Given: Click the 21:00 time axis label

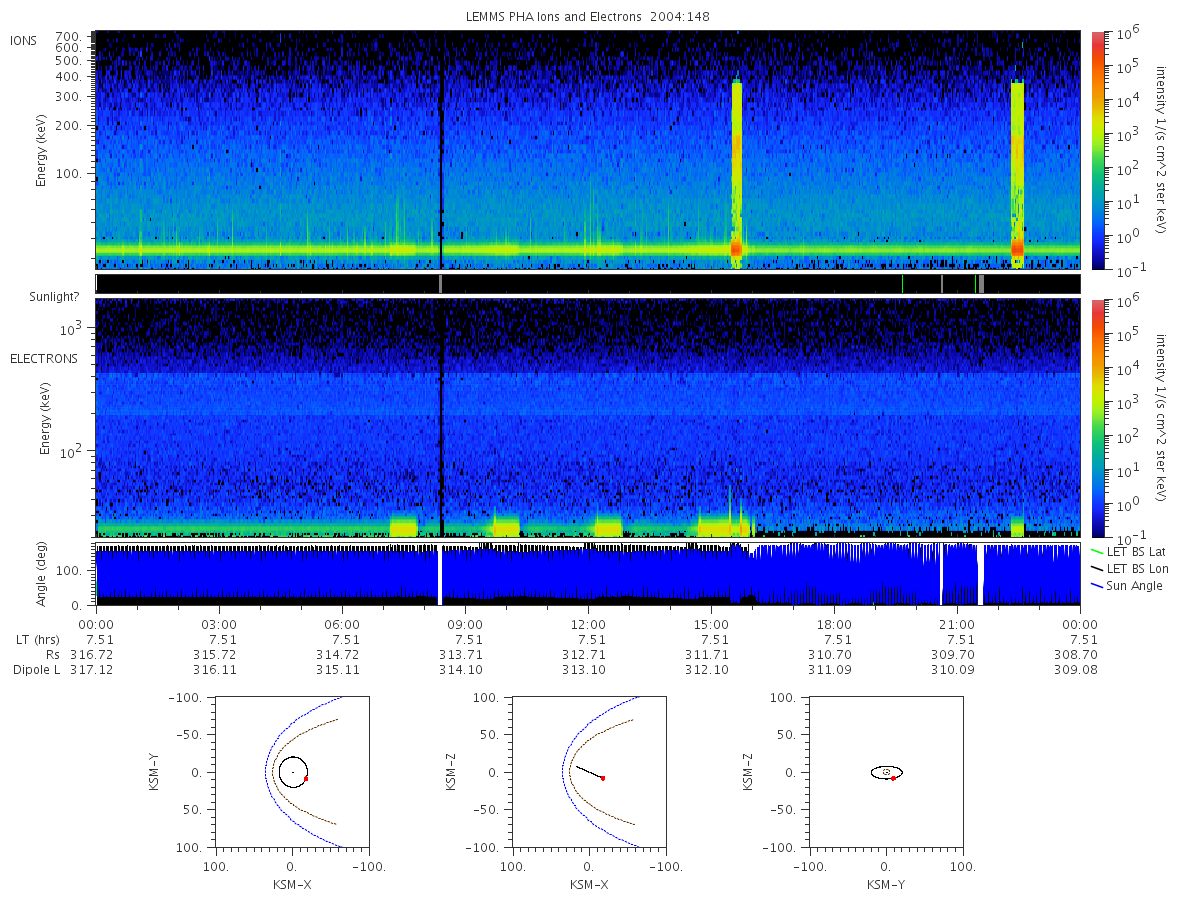Looking at the screenshot, I should [957, 624].
